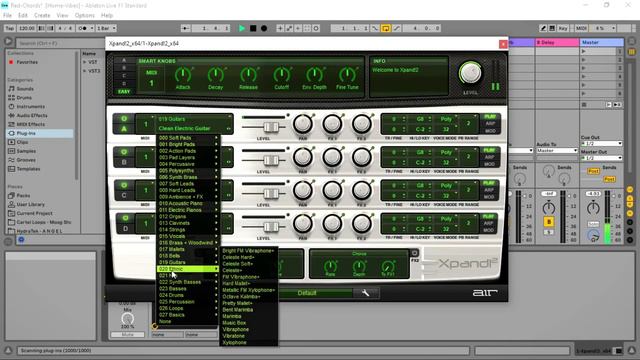Toggle power button for part C
The width and height of the screenshot is (640, 360).
(124, 185)
